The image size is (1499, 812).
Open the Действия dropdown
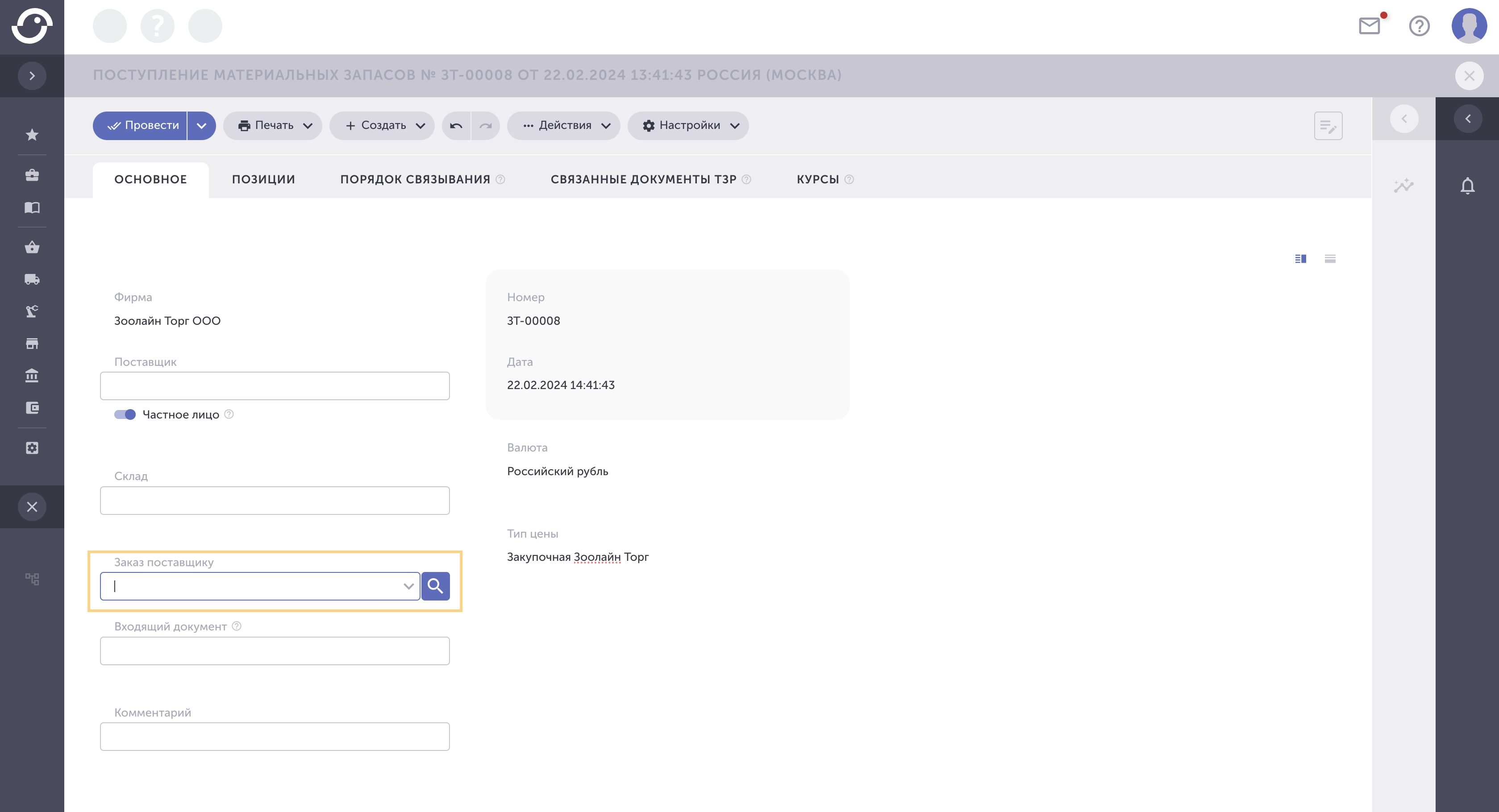(563, 126)
